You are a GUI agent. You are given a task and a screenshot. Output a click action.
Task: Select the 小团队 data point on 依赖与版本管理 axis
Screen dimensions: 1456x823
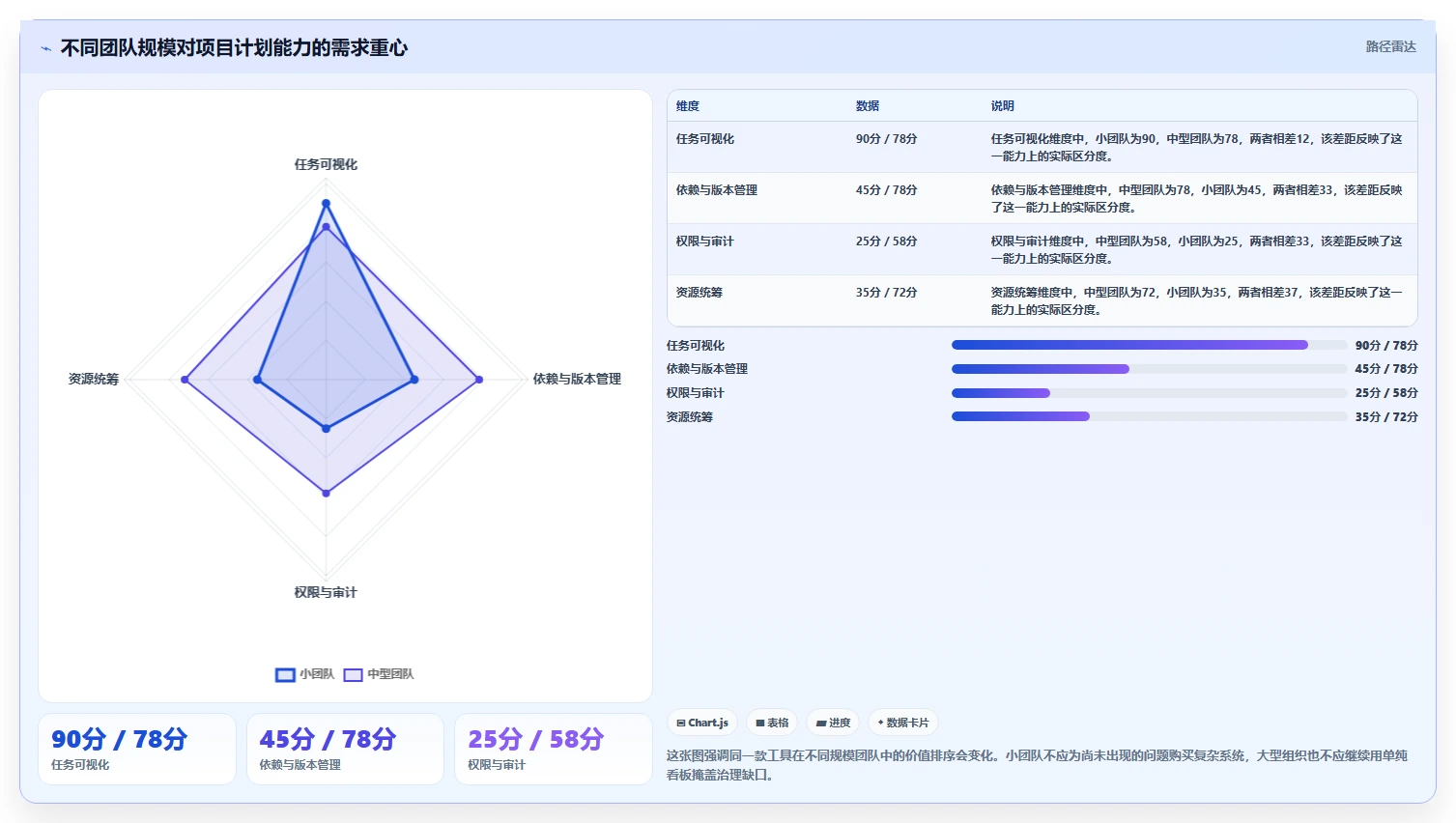coord(414,380)
